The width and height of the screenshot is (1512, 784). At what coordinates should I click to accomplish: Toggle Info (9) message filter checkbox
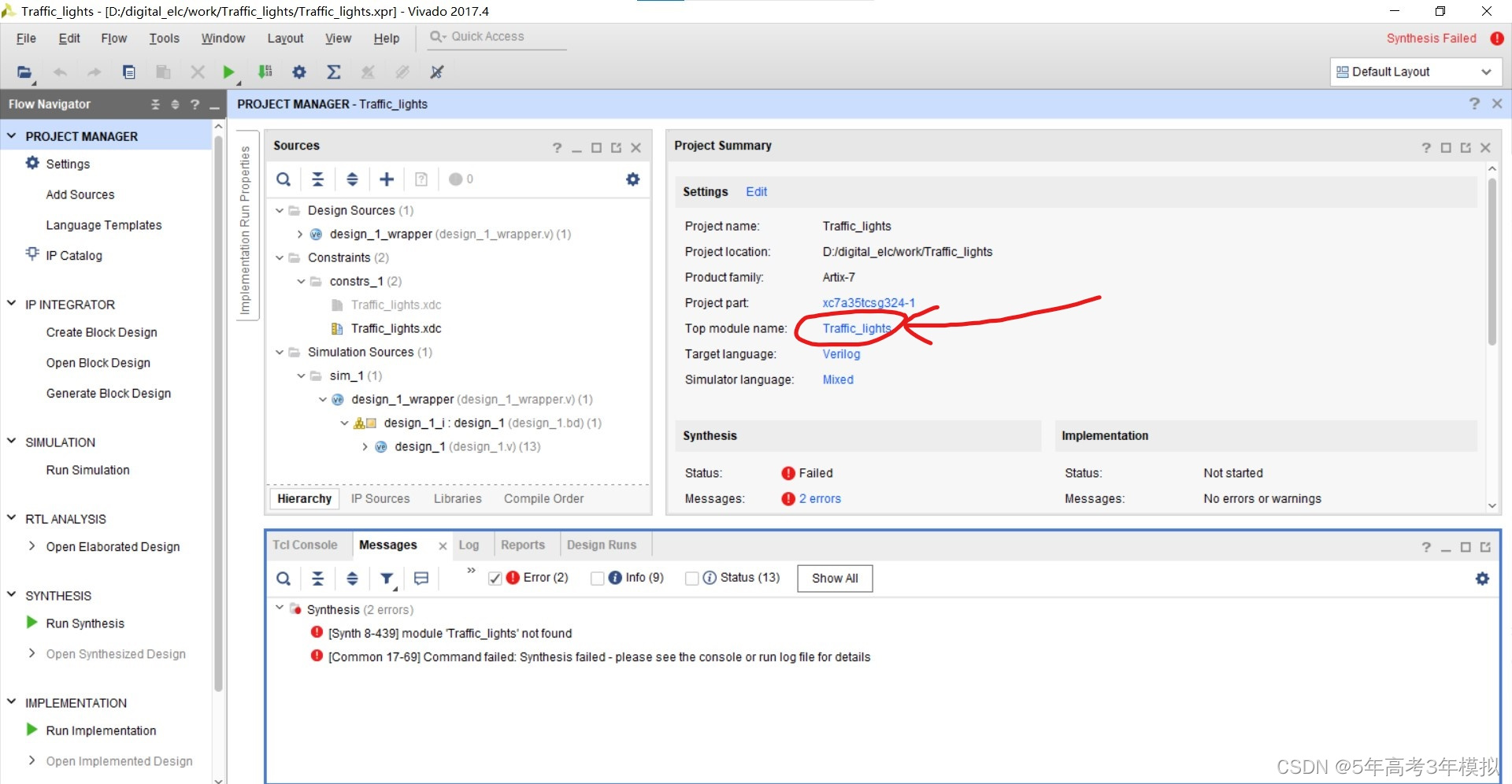(x=597, y=579)
